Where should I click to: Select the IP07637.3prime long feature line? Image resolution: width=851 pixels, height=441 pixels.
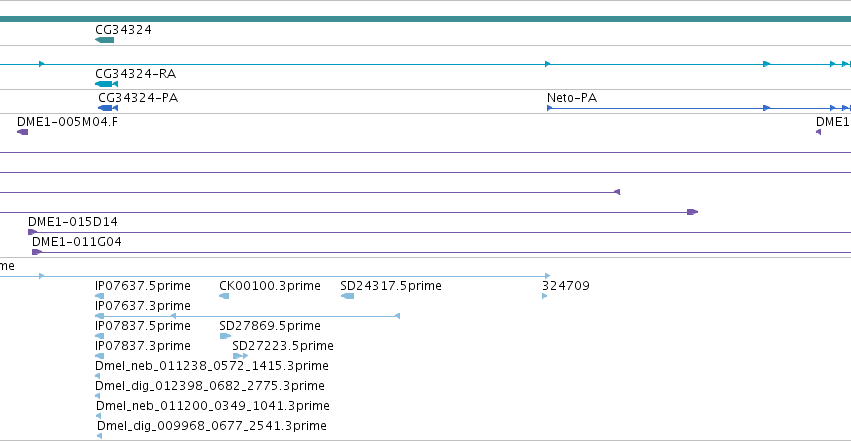click(247, 316)
